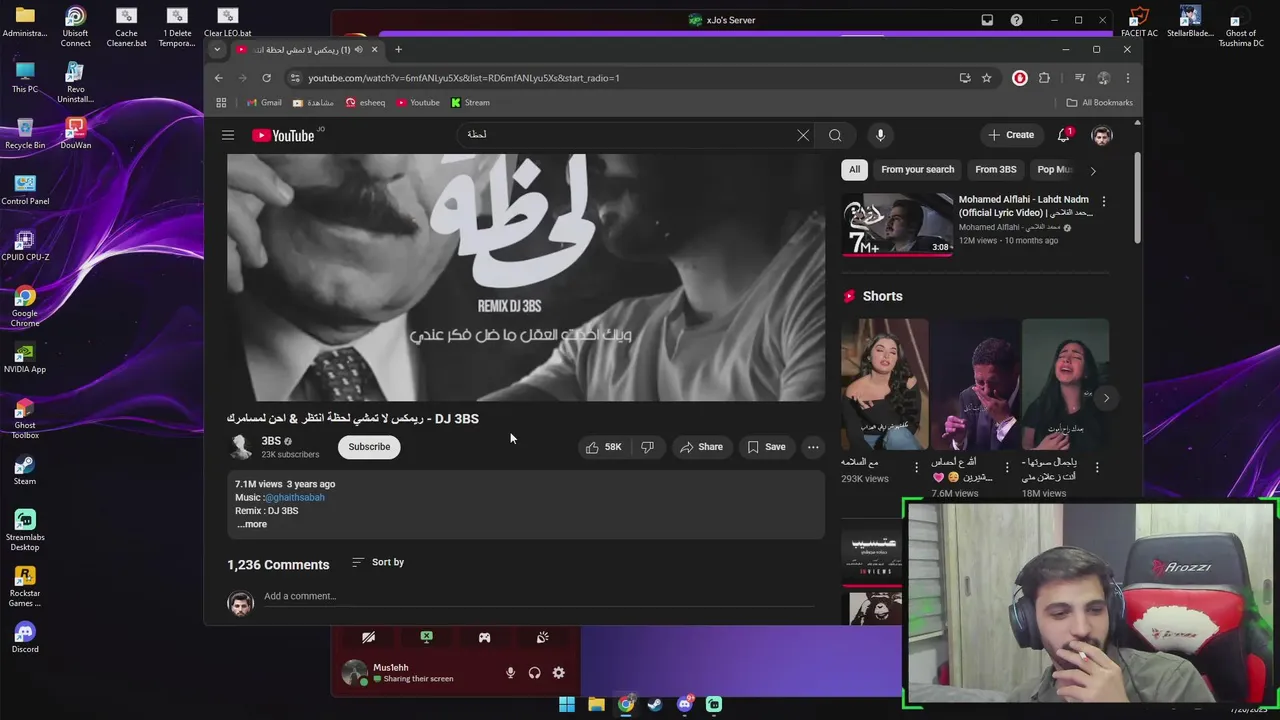
Task: Open the 3BS channel name link
Action: point(271,441)
